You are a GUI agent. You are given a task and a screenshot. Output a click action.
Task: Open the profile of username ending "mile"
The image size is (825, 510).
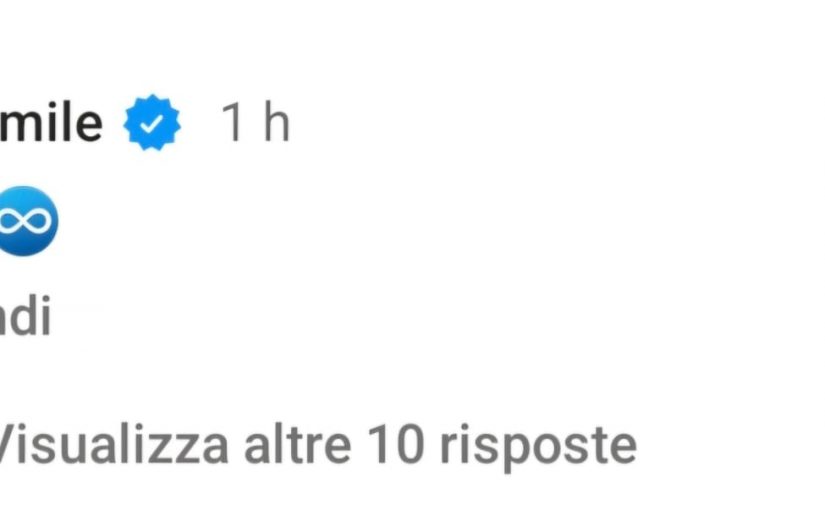point(51,123)
